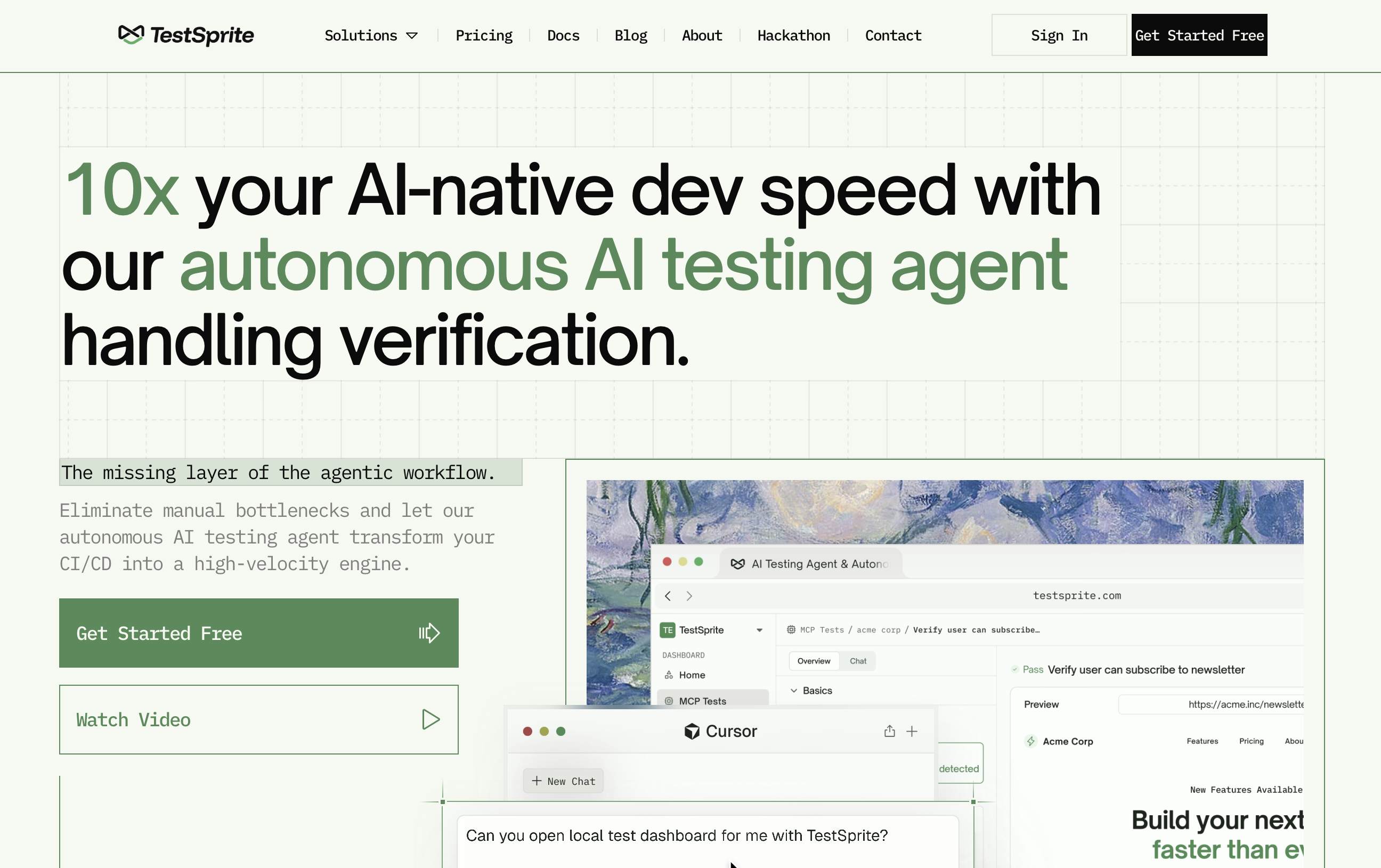
Task: Click the "detected" label box
Action: 960,764
